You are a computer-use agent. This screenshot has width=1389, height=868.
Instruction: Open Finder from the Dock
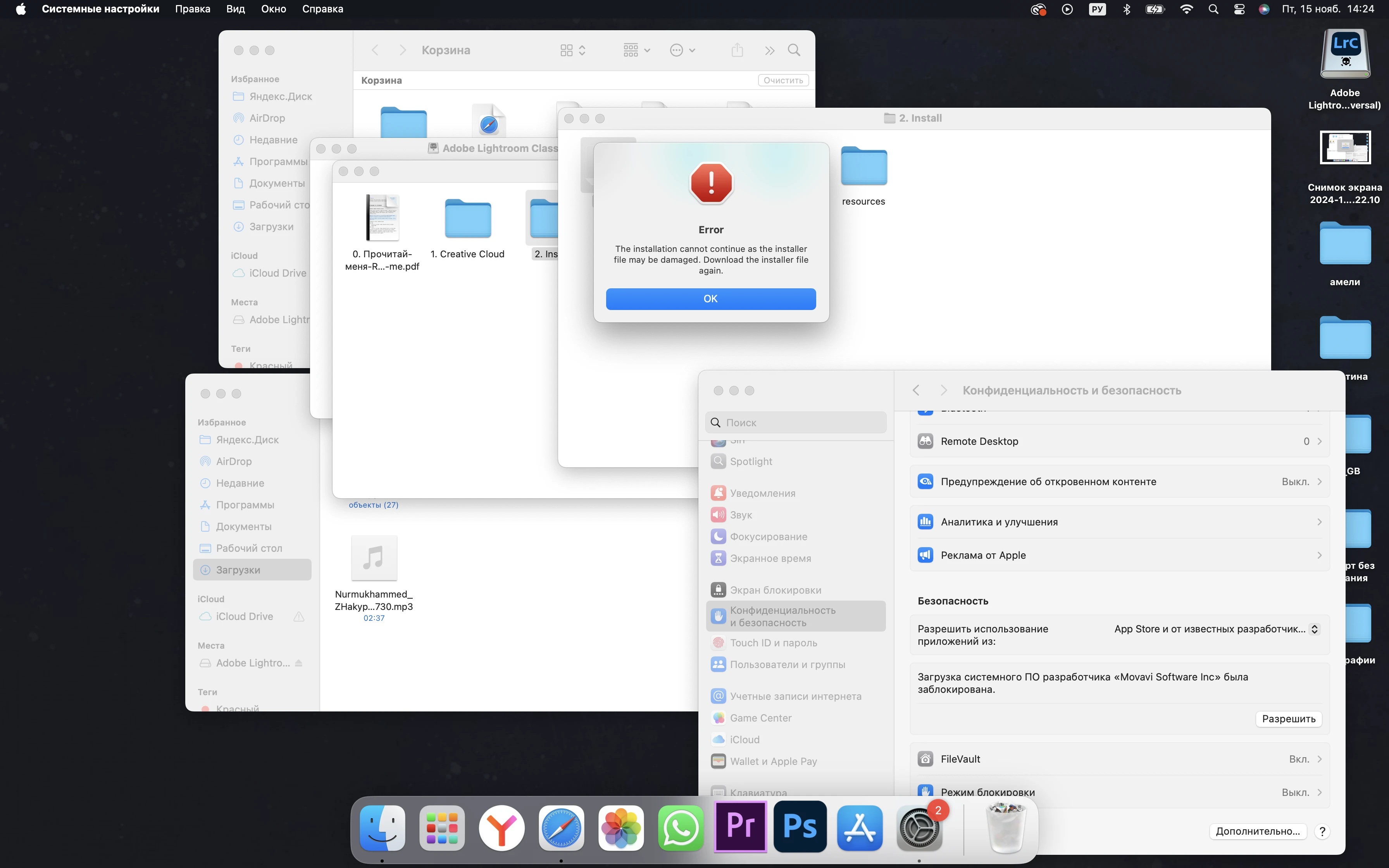(382, 828)
